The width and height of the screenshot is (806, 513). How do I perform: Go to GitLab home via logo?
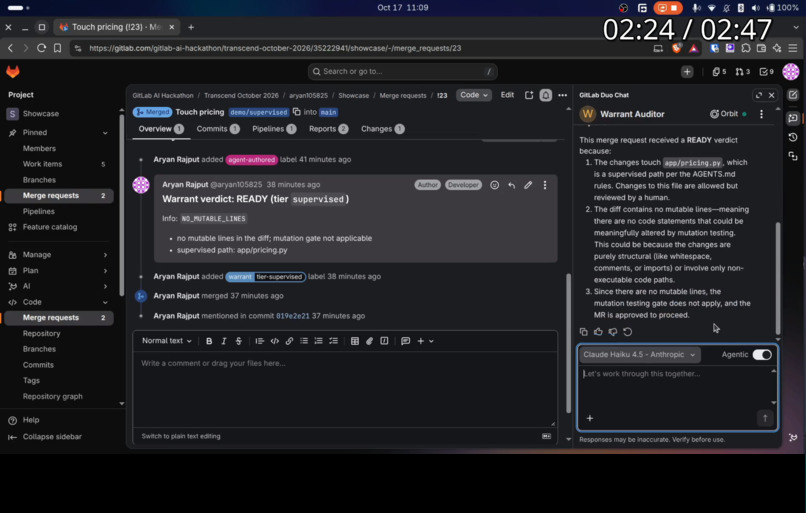[13, 71]
